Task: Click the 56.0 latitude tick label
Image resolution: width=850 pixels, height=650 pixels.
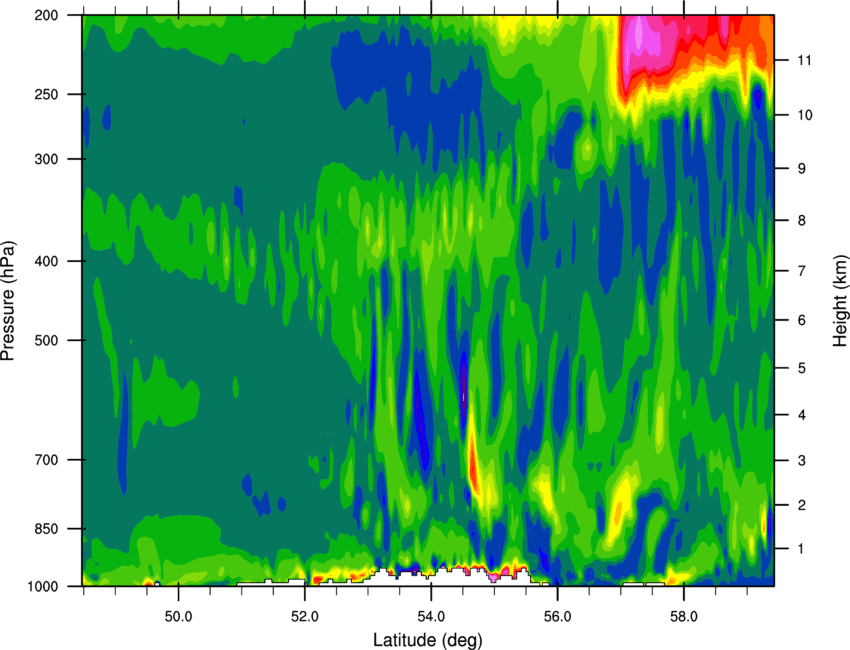Action: (x=558, y=617)
